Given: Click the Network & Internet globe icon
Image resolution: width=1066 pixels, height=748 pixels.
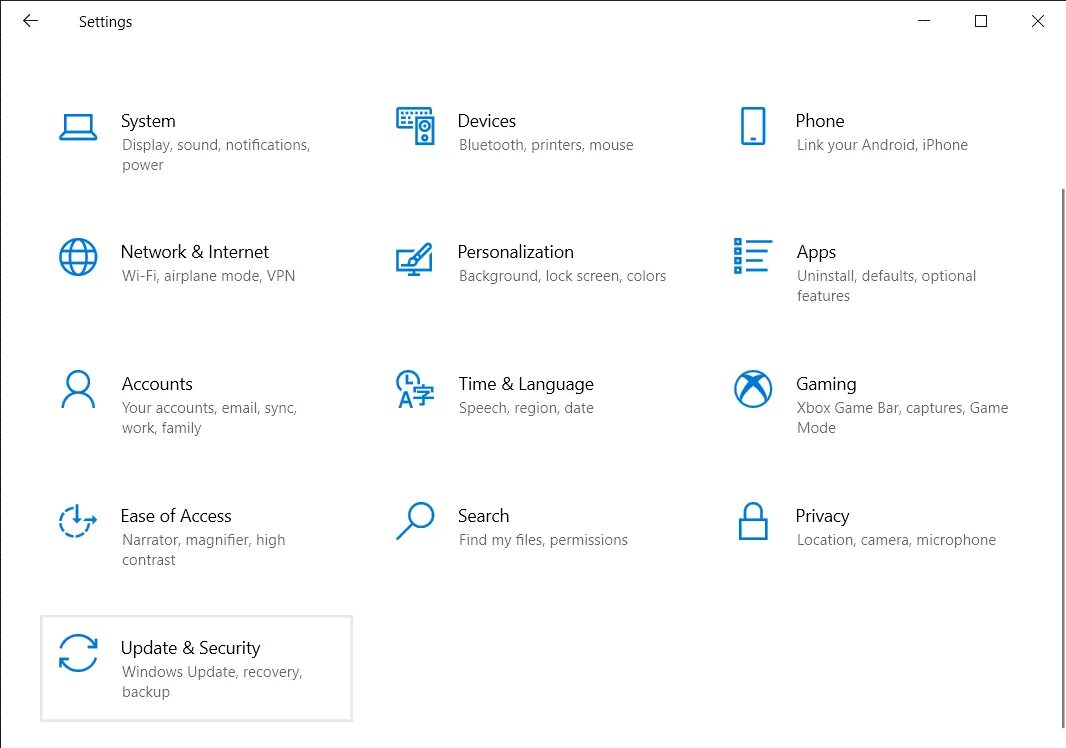Looking at the screenshot, I should [78, 257].
